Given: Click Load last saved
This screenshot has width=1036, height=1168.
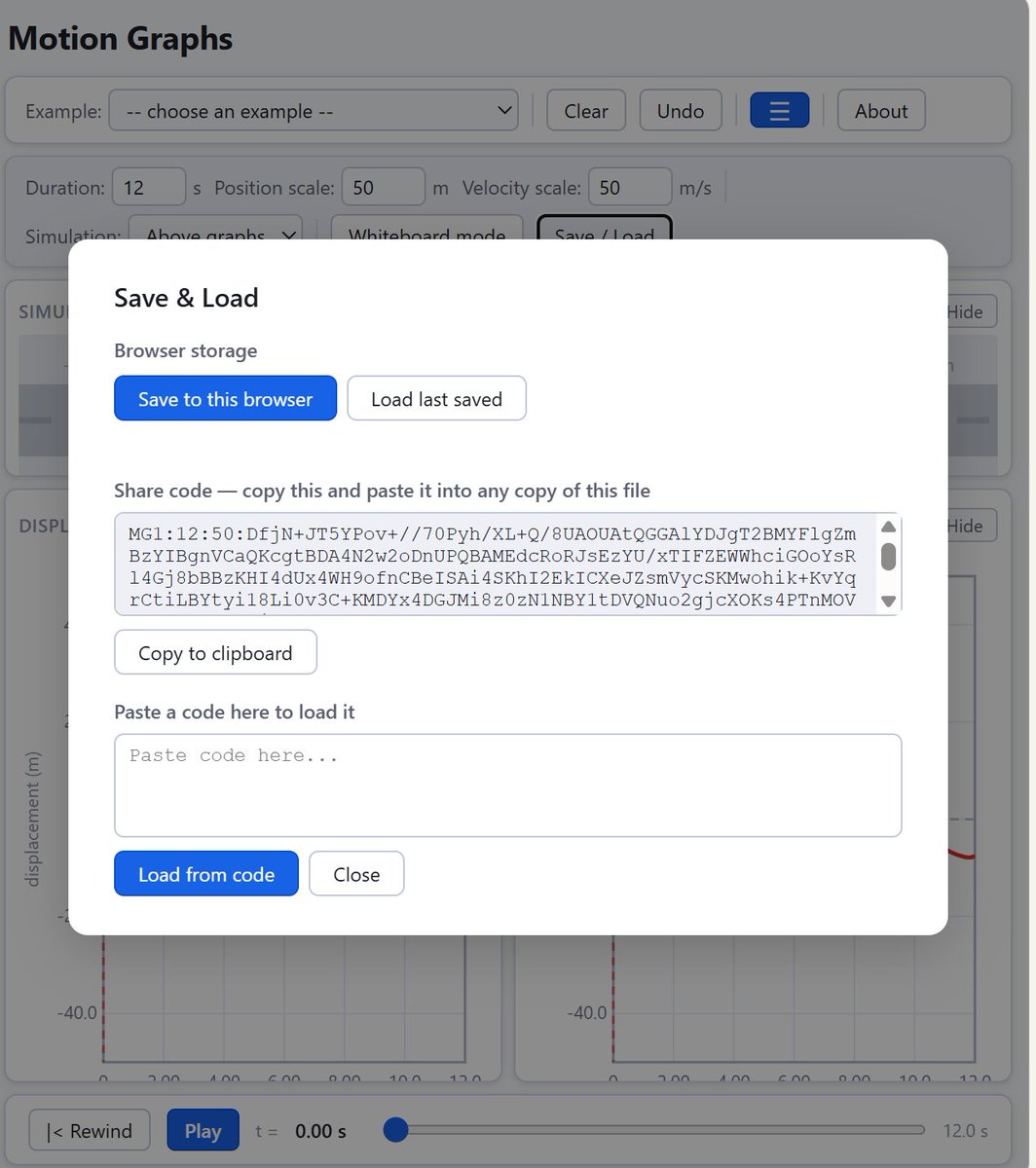Looking at the screenshot, I should pos(436,398).
